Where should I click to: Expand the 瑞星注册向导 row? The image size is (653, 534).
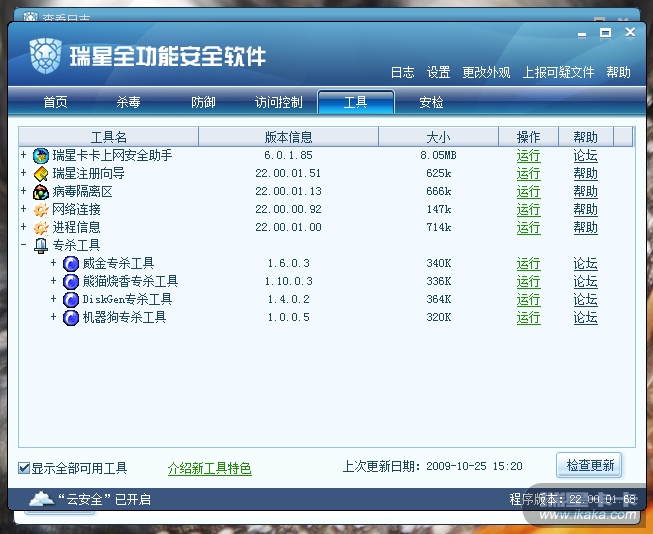pos(24,173)
